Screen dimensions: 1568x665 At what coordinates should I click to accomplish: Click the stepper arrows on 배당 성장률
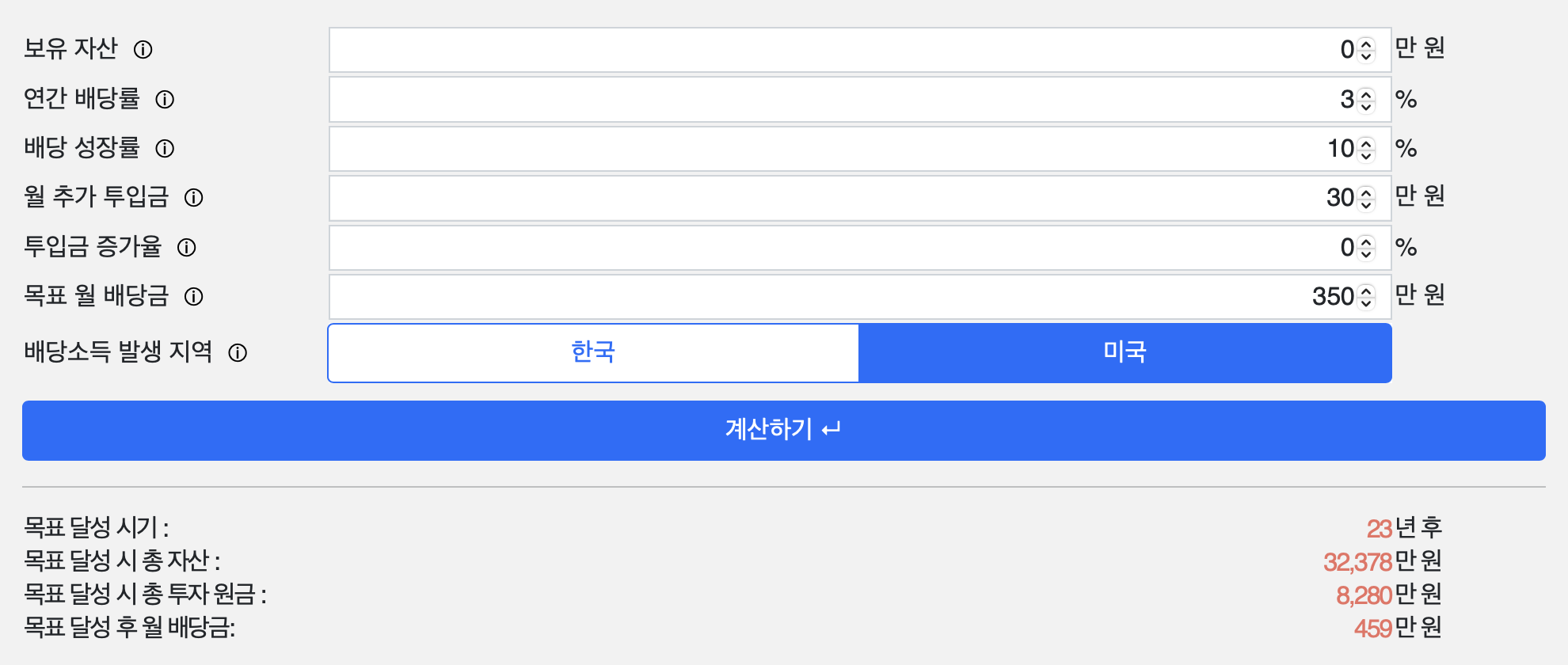1366,149
